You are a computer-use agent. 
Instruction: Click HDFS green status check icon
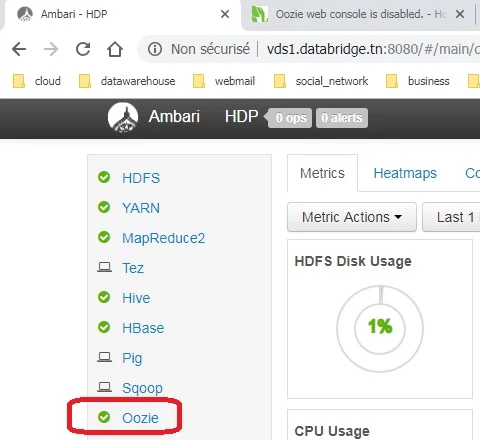click(104, 177)
